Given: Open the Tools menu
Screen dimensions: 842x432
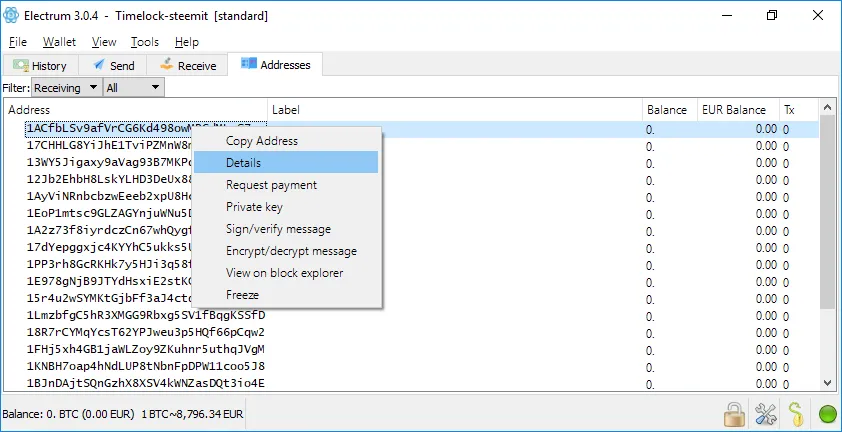Looking at the screenshot, I should pyautogui.click(x=145, y=42).
